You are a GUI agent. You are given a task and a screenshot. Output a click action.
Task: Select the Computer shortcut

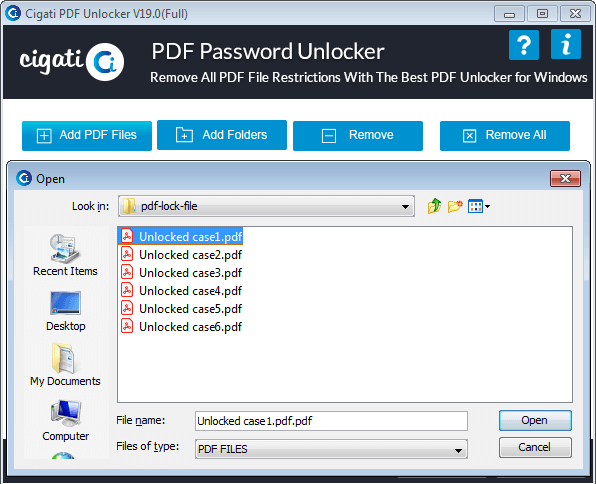click(65, 420)
